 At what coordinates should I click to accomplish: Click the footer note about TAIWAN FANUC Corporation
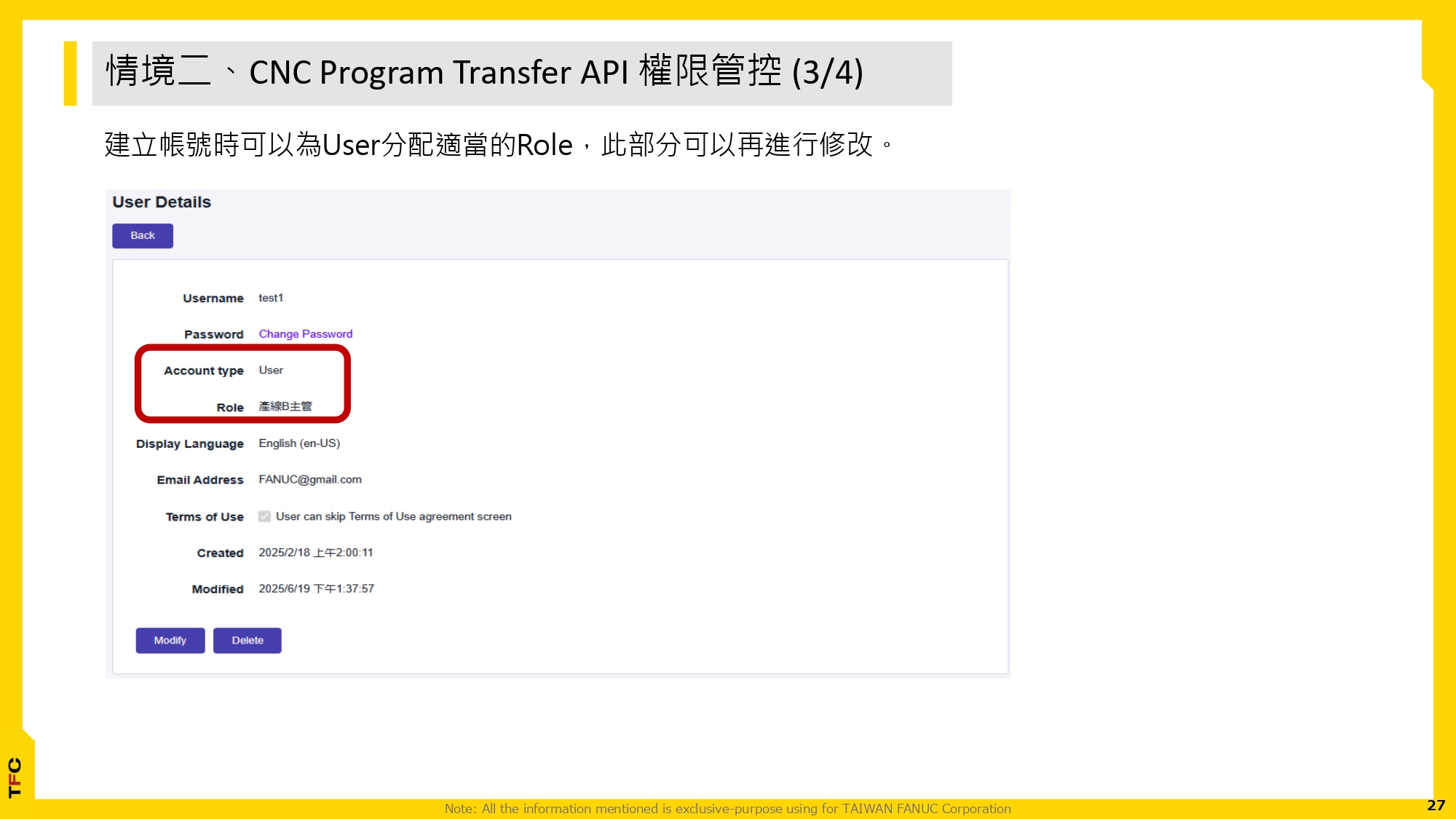728,808
